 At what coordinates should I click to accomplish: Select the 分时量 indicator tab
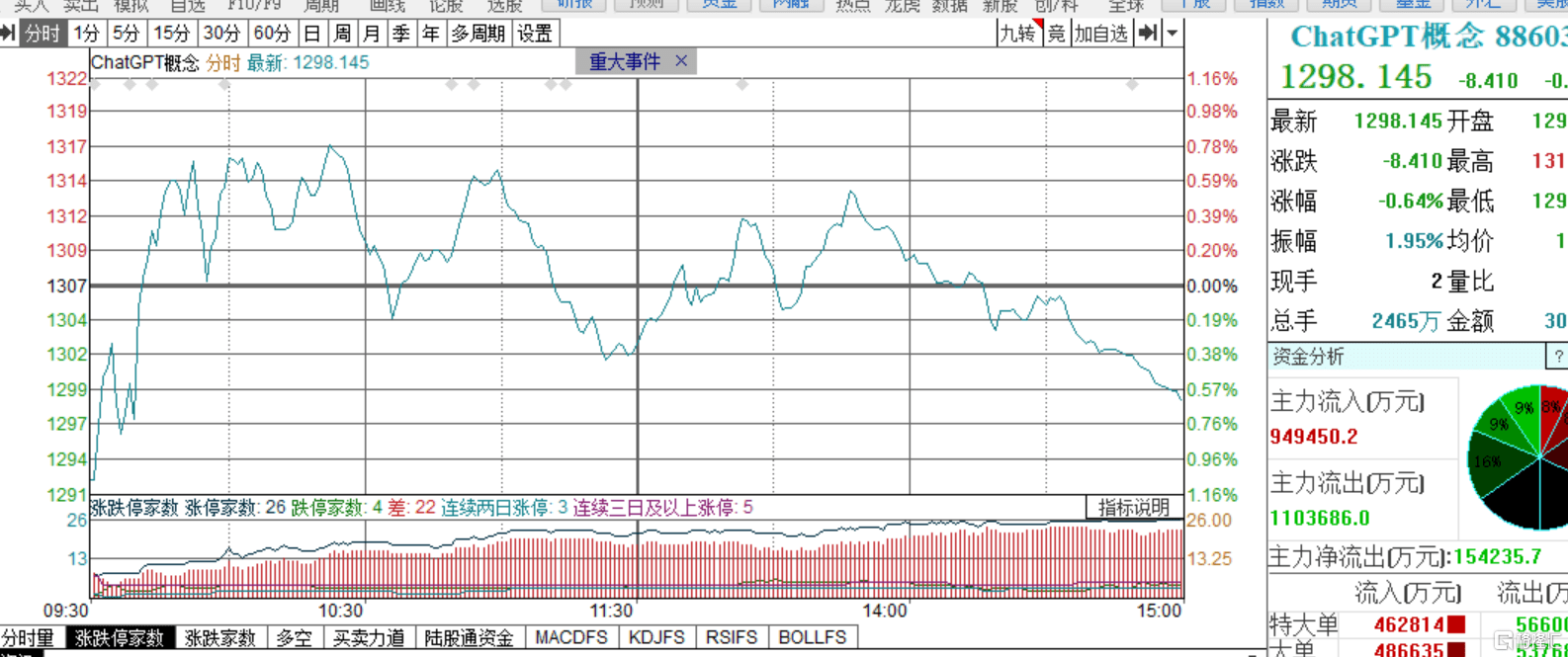coord(31,638)
